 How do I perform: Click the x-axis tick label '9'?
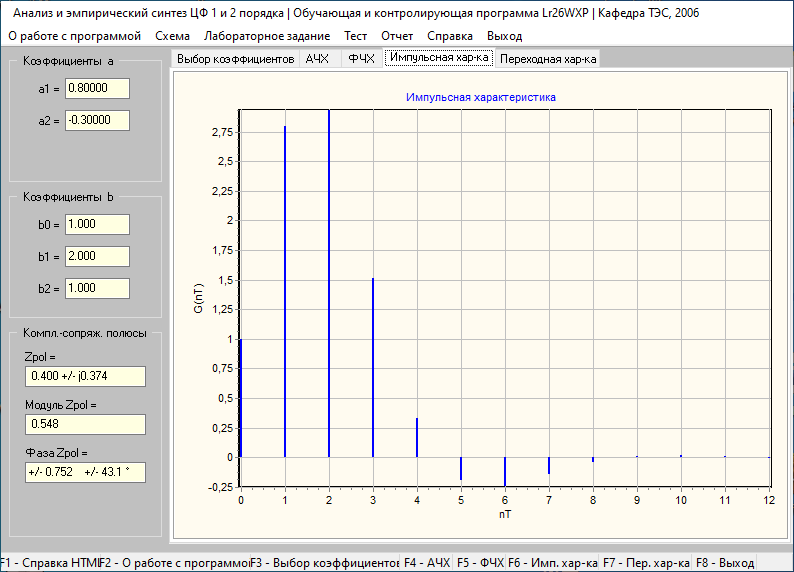tap(637, 500)
